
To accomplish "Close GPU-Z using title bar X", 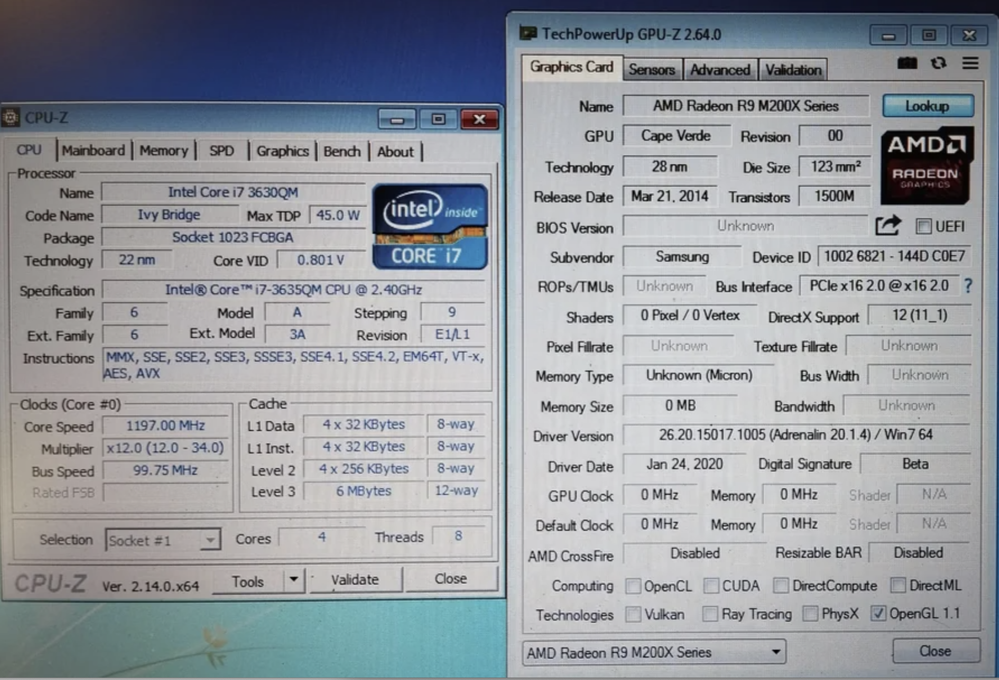I will click(x=969, y=35).
